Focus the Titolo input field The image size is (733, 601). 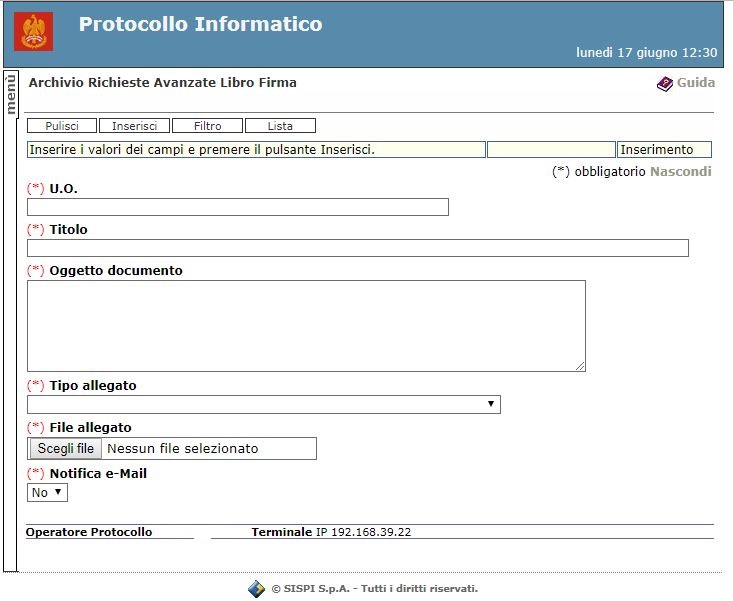pyautogui.click(x=358, y=248)
